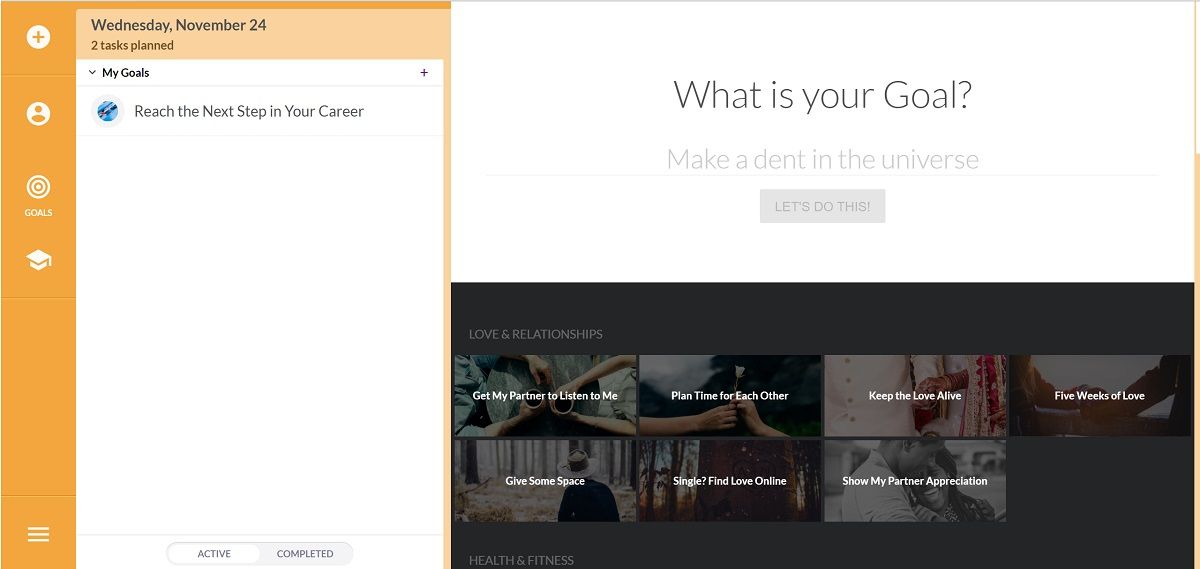The width and height of the screenshot is (1200, 569).
Task: Click the plus add icon in the sidebar
Action: tap(38, 38)
